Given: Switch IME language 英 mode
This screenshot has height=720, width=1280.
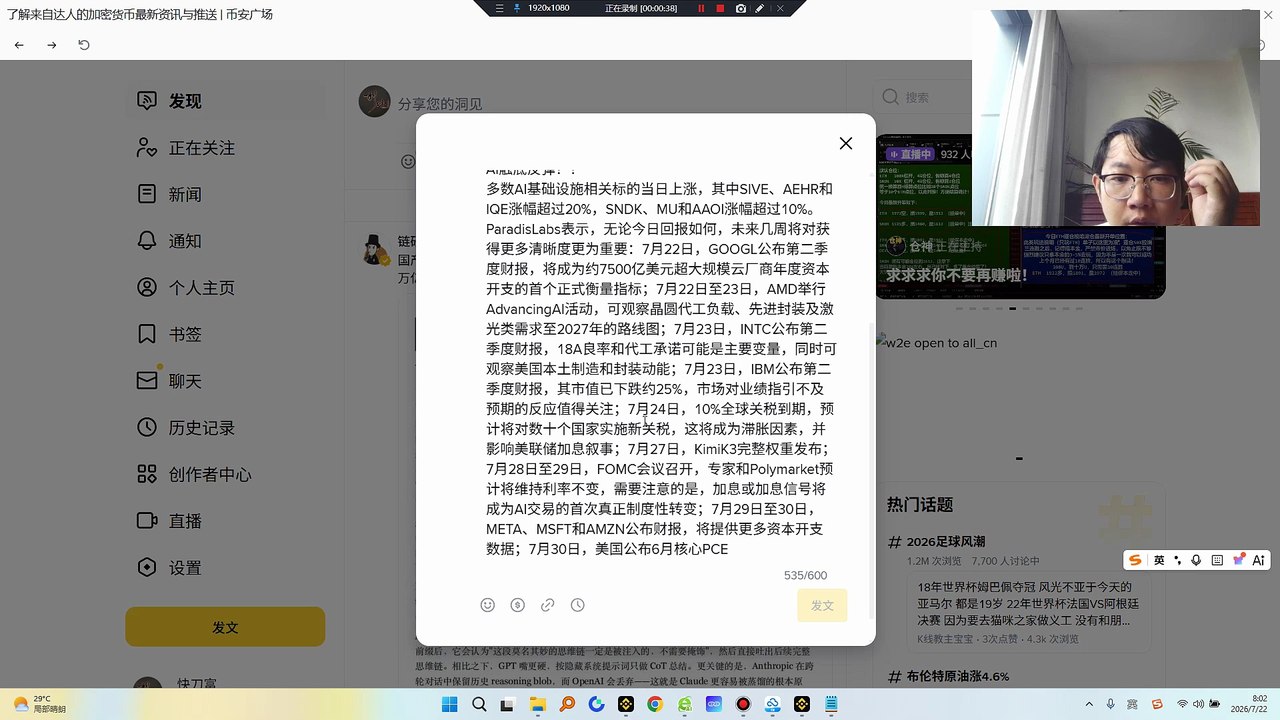Looking at the screenshot, I should 1159,560.
